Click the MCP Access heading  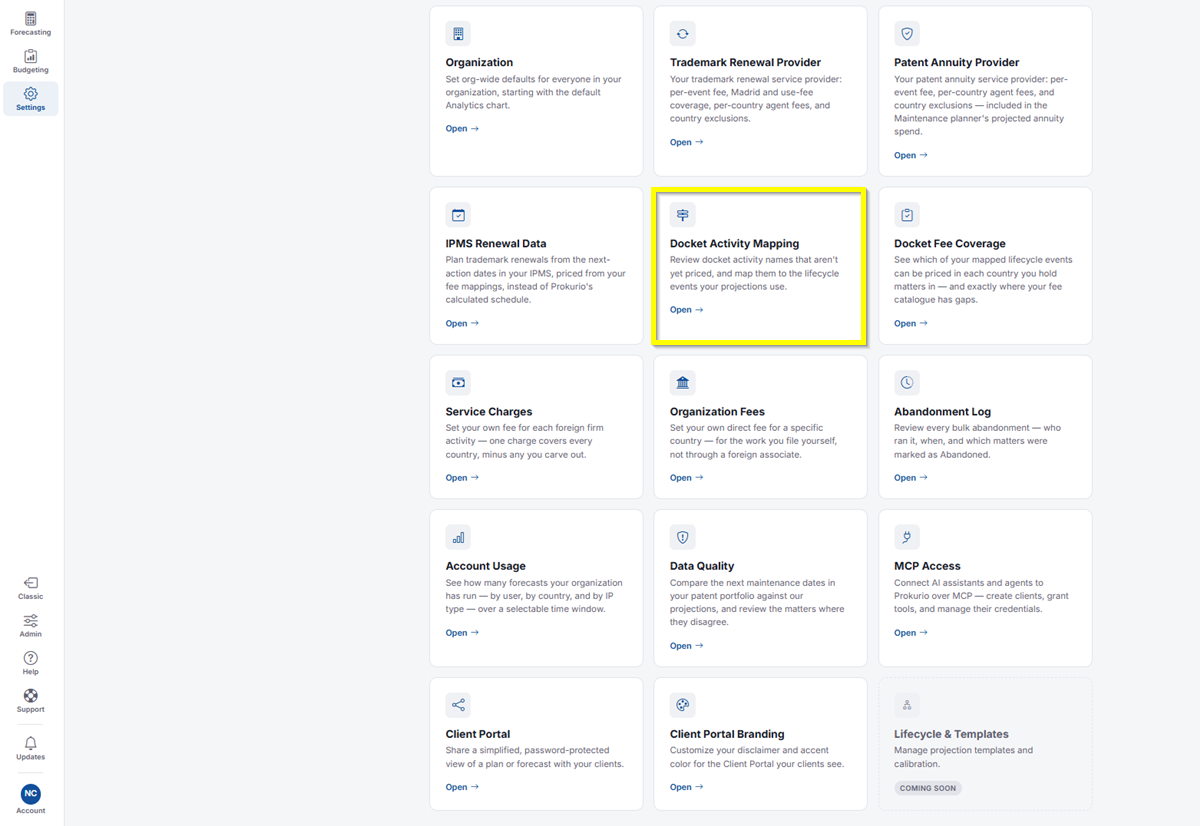point(928,566)
